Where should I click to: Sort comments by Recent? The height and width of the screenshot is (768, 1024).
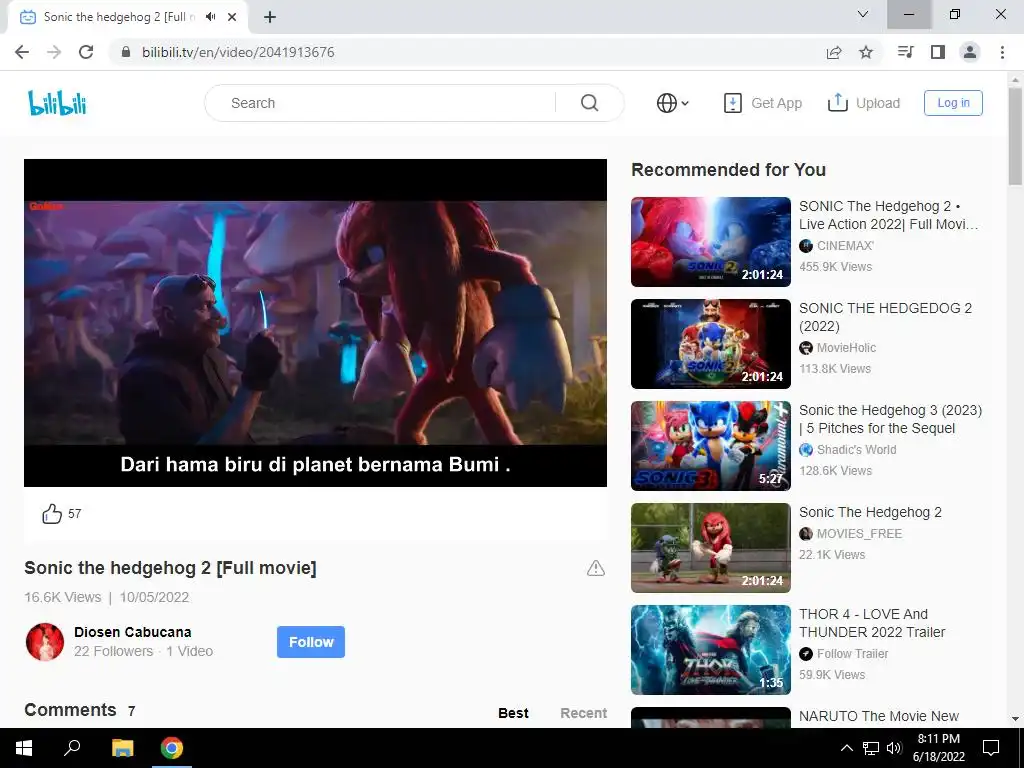(584, 713)
